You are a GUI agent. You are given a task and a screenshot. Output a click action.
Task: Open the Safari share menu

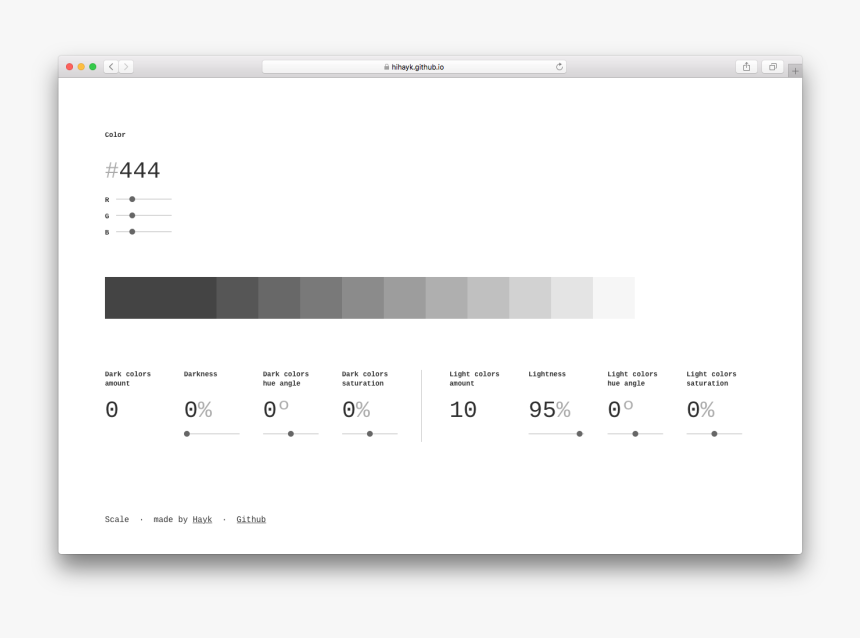click(x=746, y=67)
